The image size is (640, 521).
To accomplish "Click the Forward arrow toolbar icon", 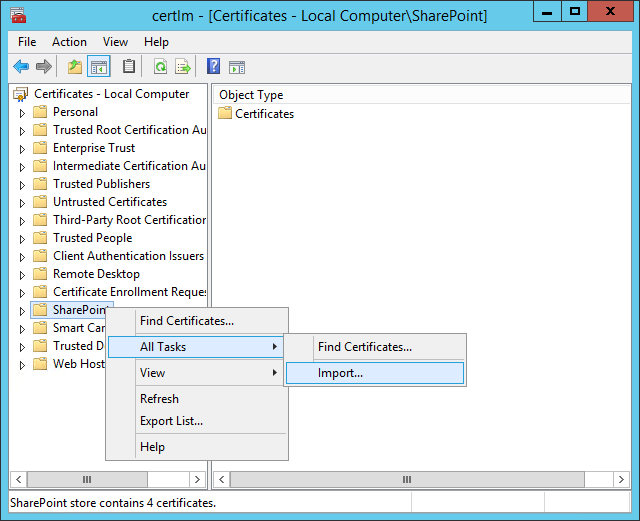I will pyautogui.click(x=44, y=67).
